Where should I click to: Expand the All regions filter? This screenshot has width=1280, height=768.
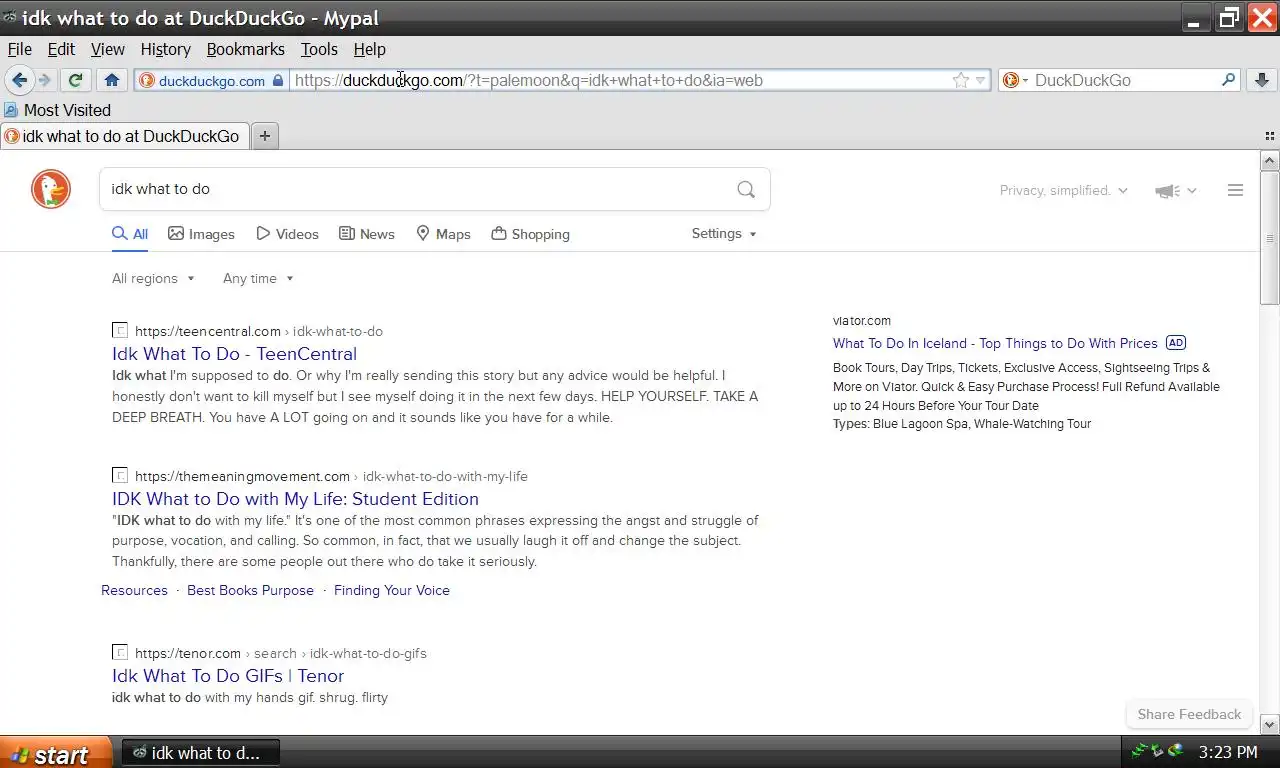[153, 278]
